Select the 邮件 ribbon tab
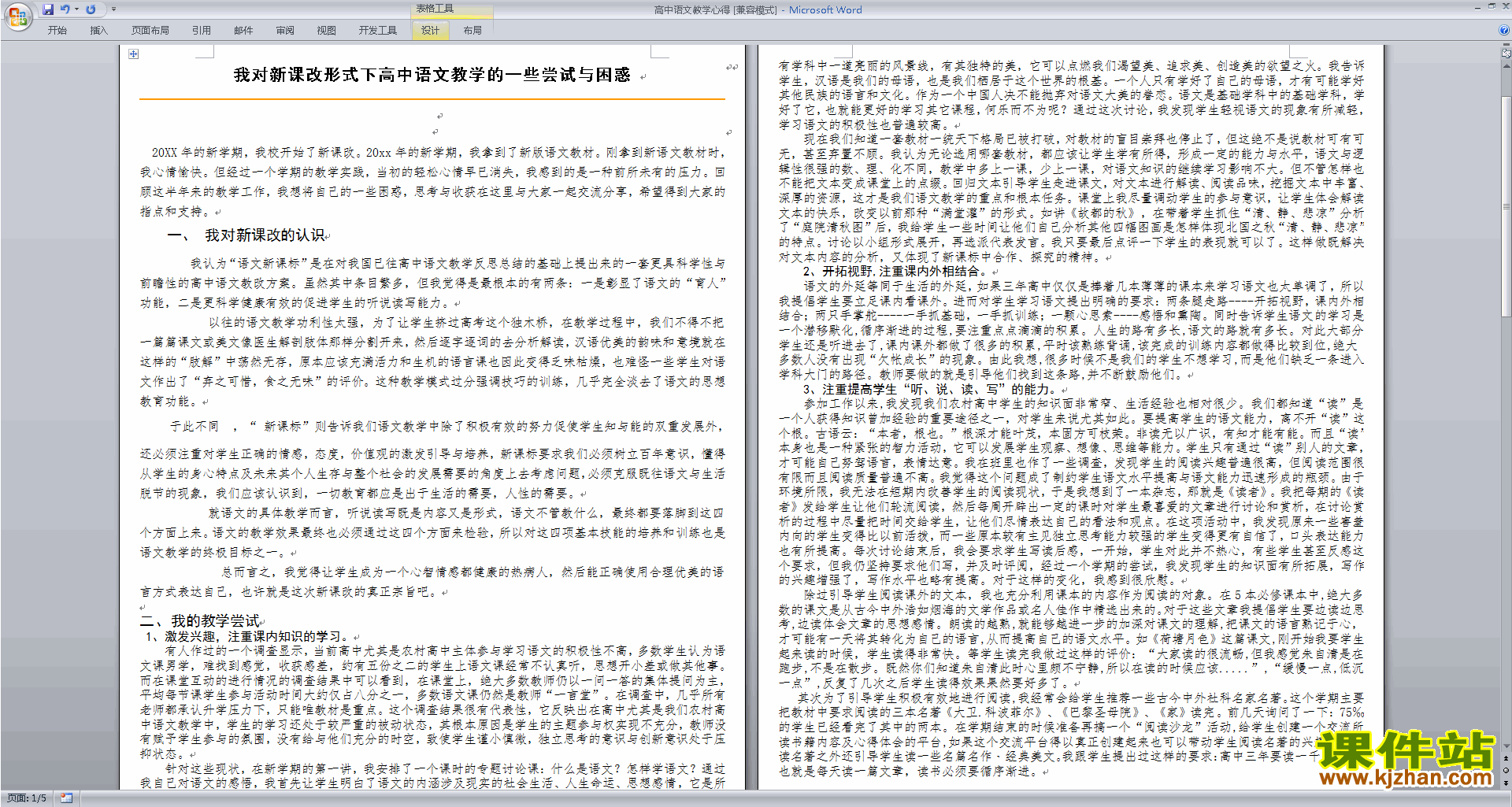 [243, 31]
